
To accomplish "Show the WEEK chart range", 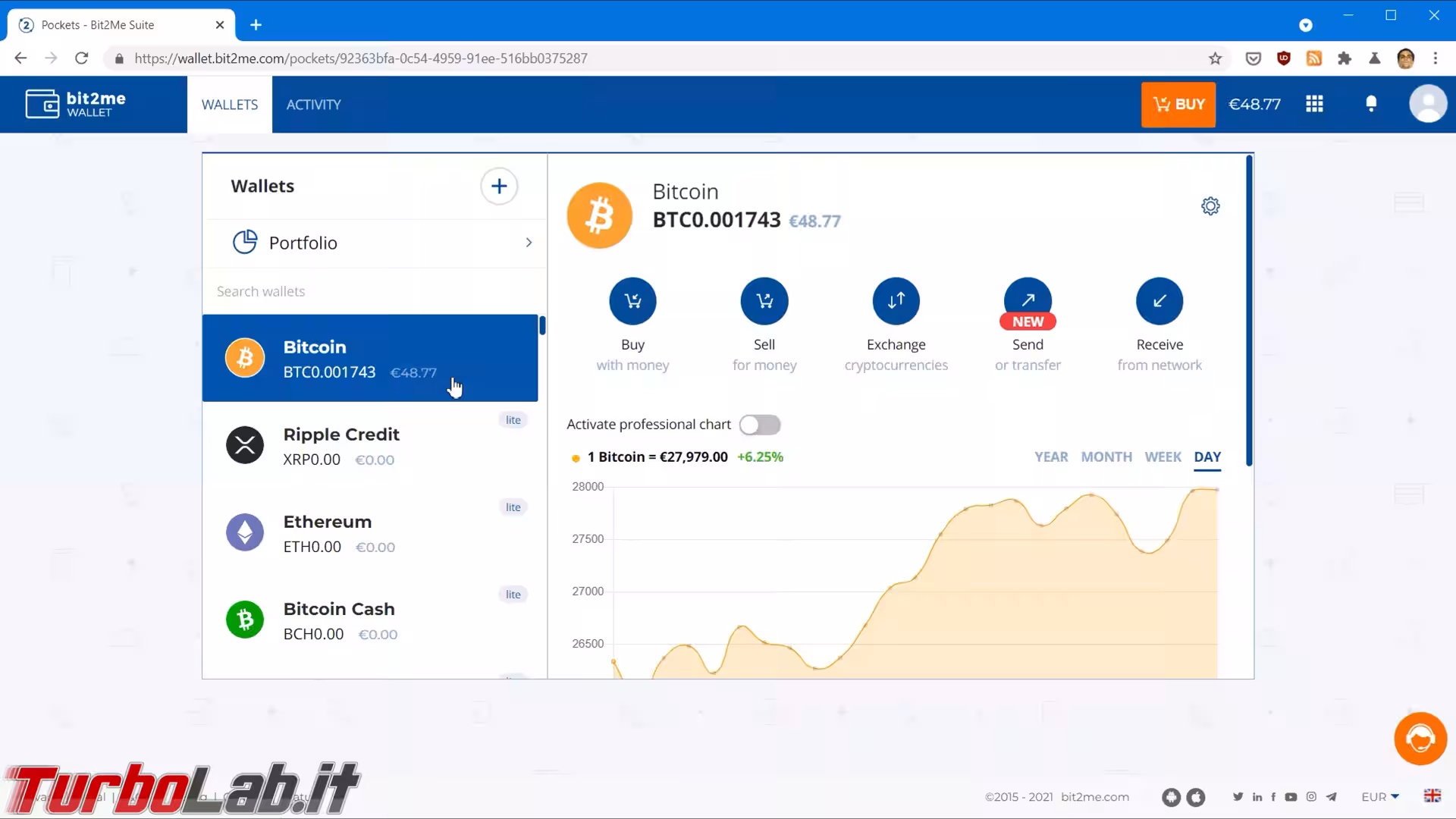I will coord(1163,457).
